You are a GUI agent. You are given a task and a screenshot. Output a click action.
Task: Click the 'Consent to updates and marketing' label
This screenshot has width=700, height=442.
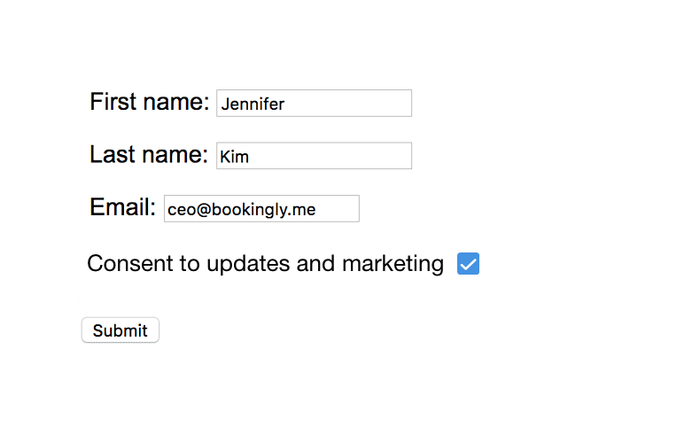click(x=266, y=263)
